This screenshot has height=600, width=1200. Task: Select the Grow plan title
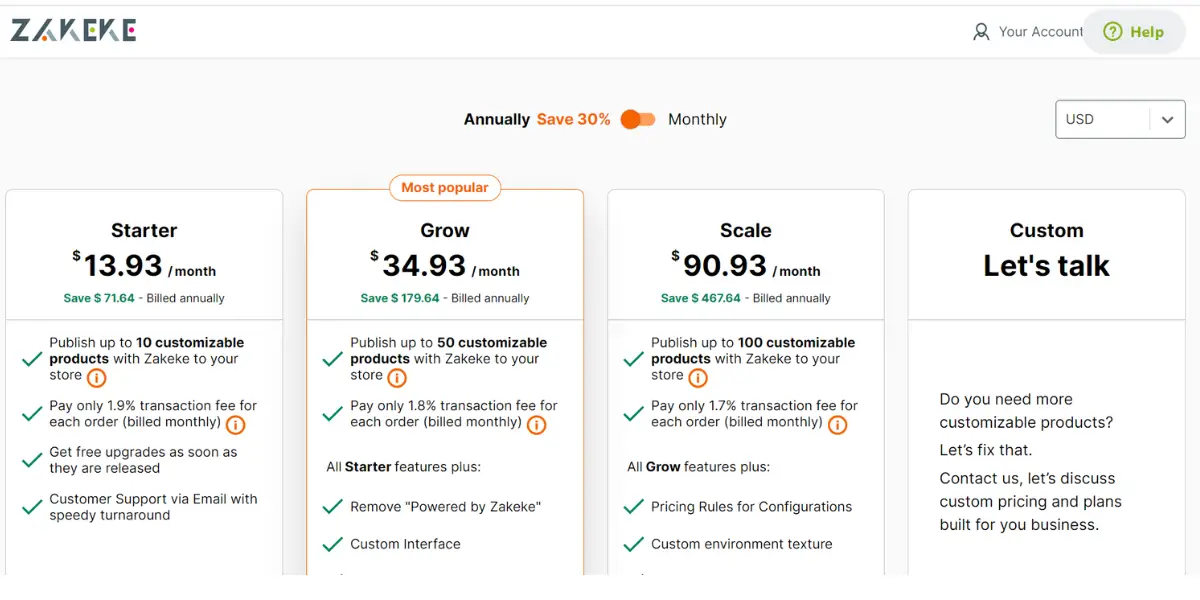445,230
